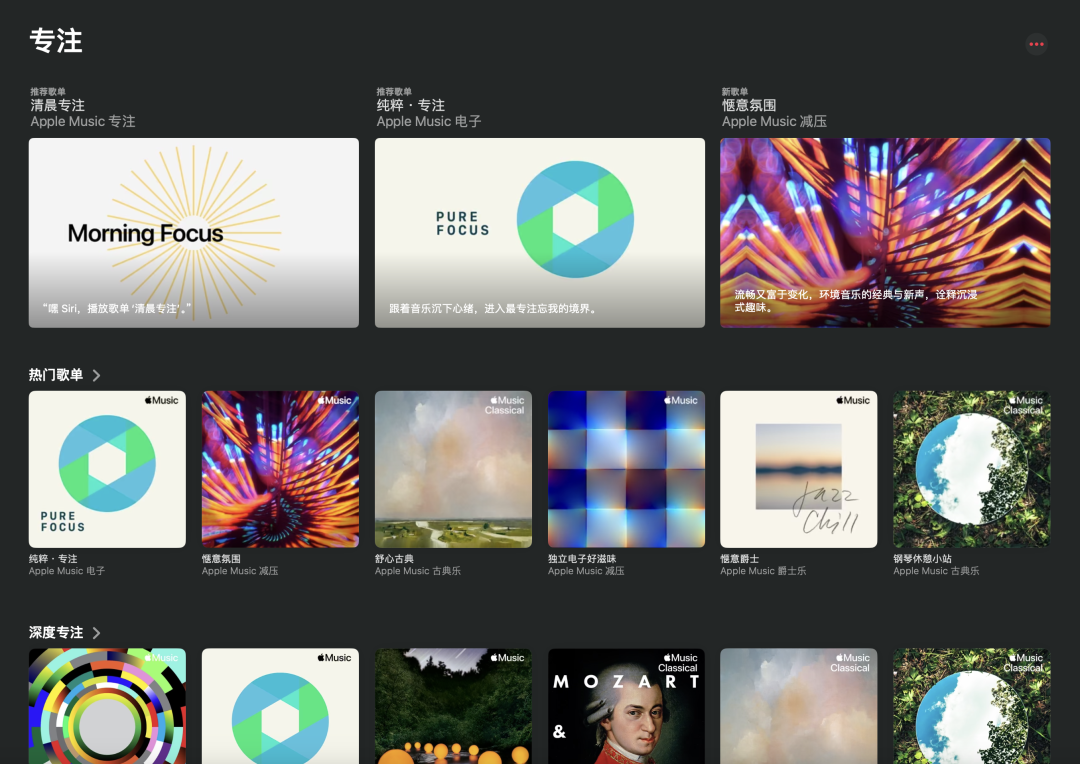Open the 热门歌单 section heading

point(56,375)
